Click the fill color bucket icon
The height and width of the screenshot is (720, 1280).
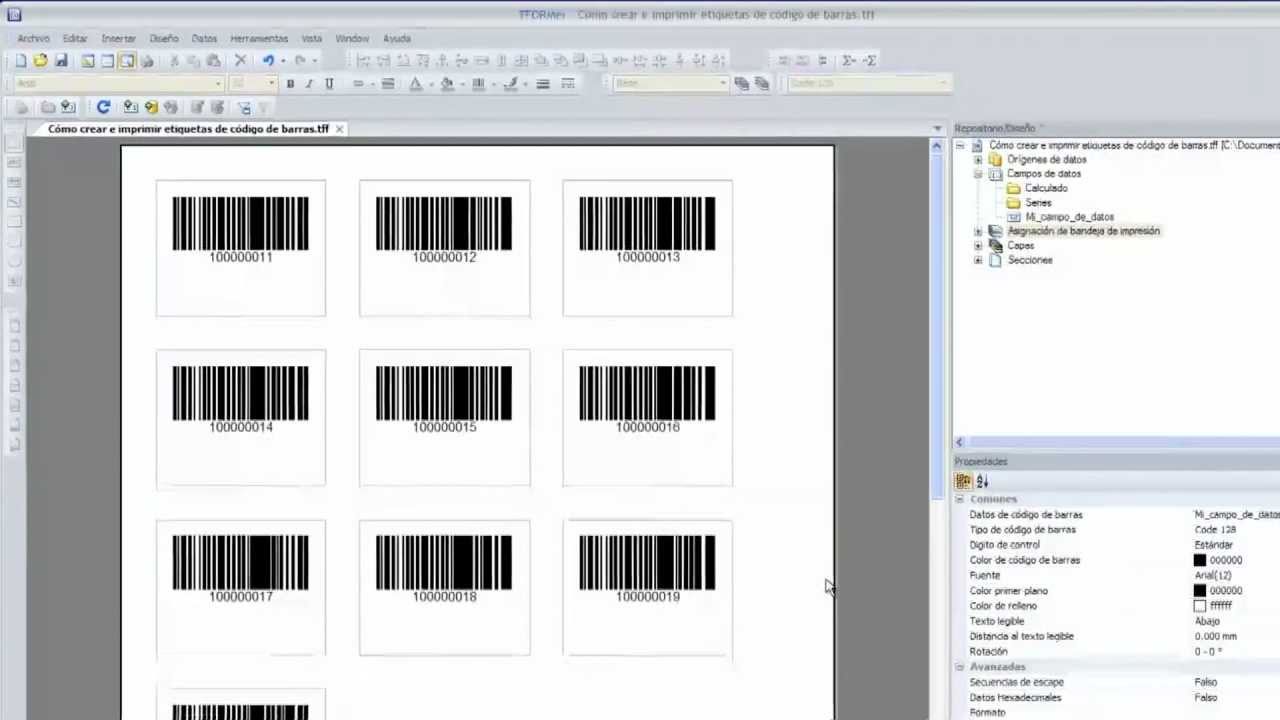coord(447,84)
